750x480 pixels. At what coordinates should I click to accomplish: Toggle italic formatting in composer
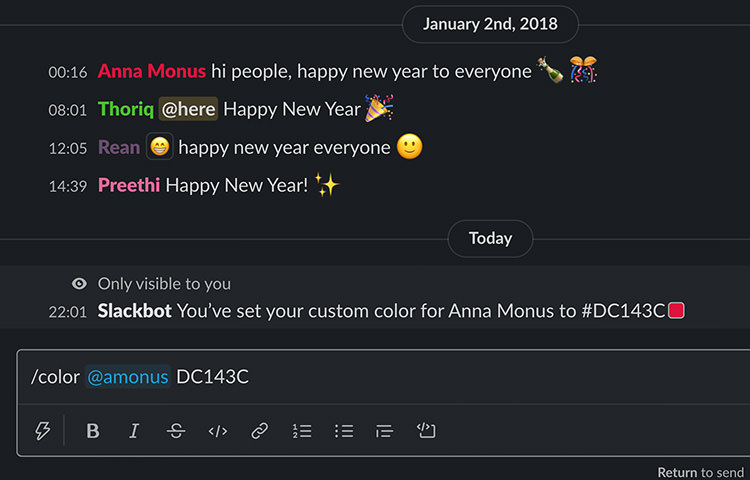134,431
